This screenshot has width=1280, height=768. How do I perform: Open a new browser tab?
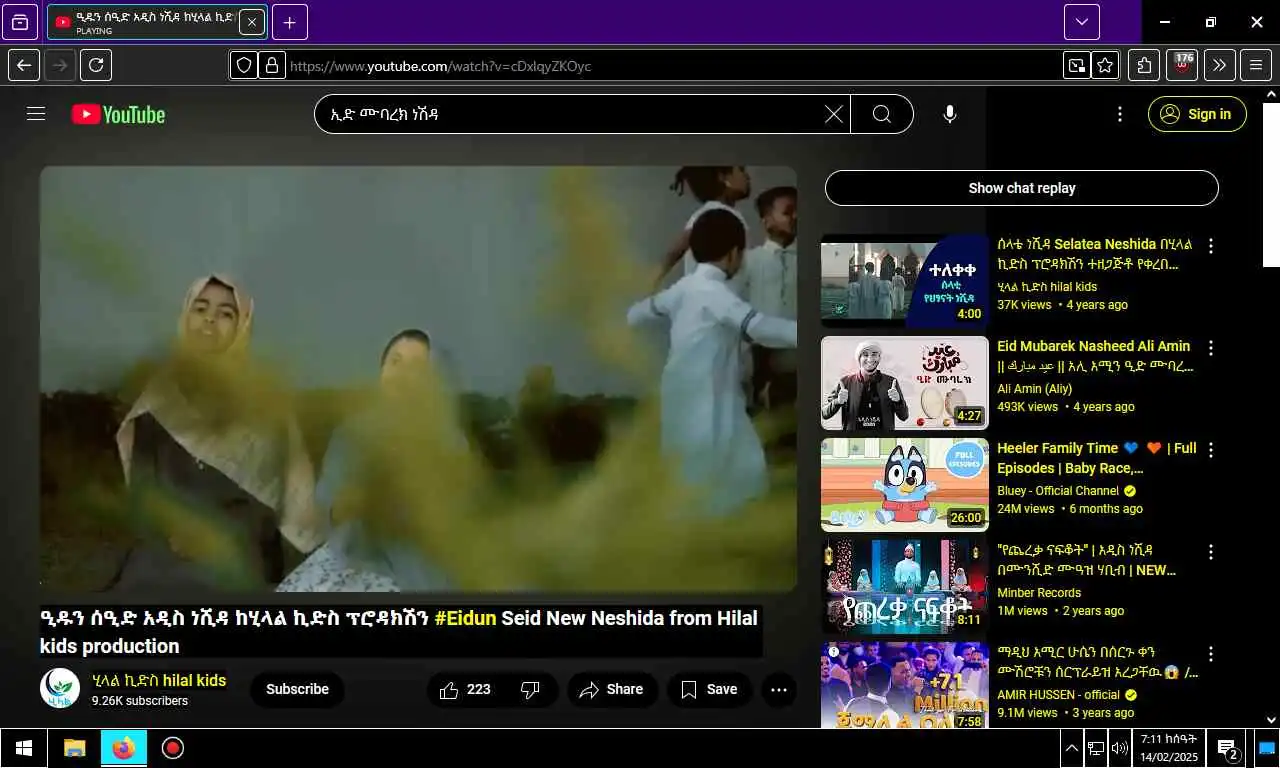290,22
